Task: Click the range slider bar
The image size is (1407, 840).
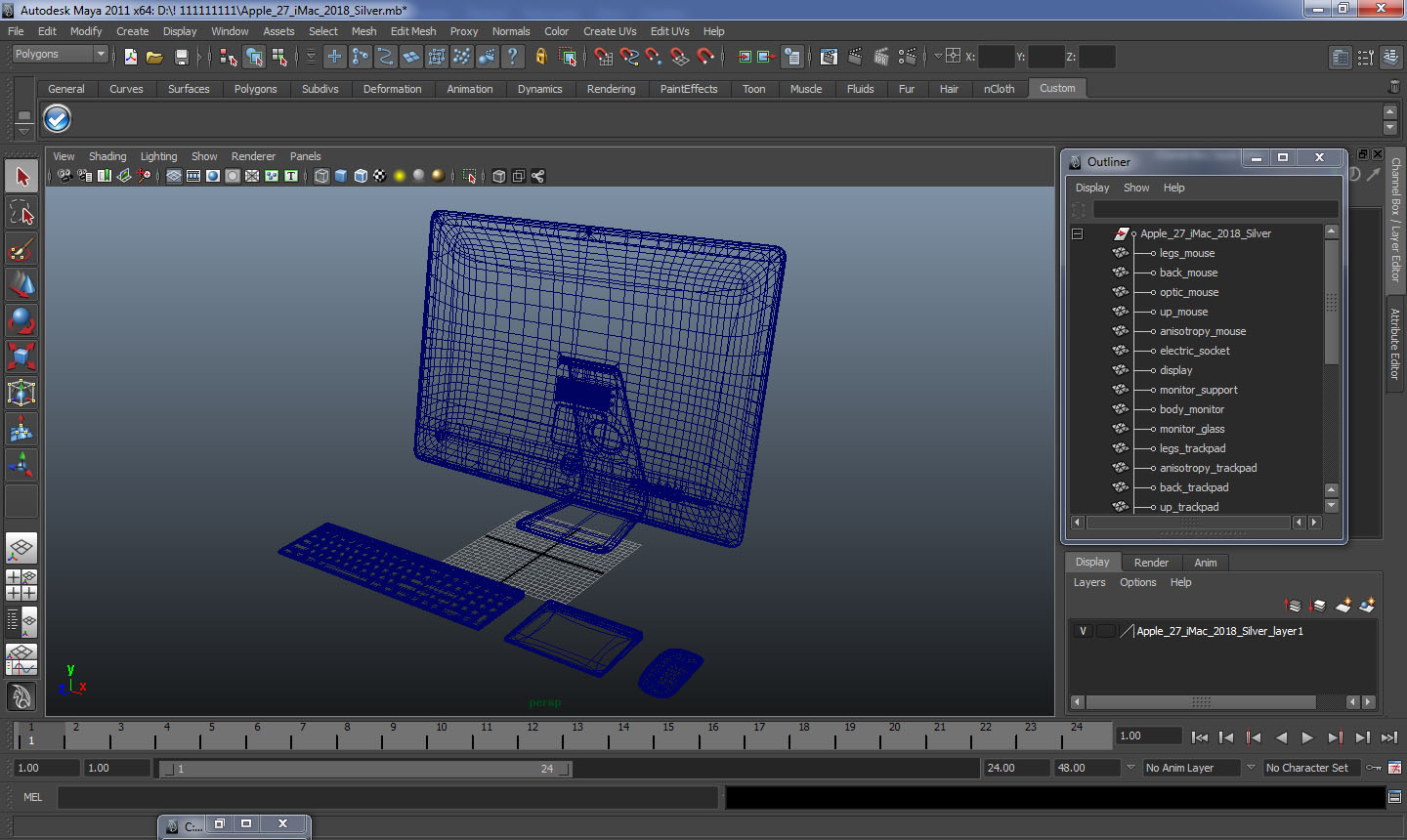Action: point(365,769)
